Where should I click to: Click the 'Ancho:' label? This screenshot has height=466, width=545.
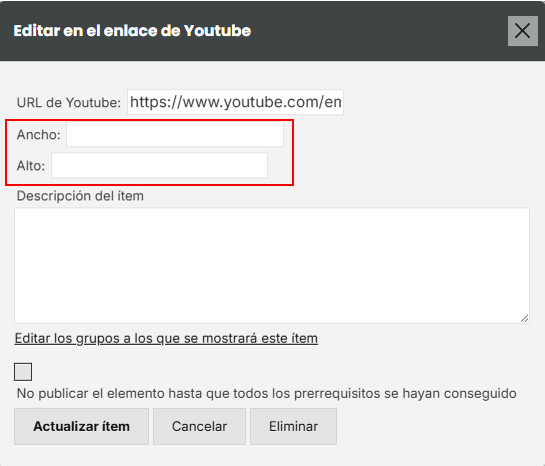pos(39,134)
